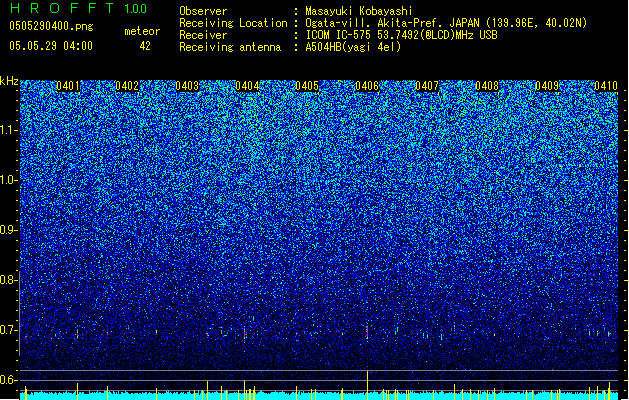Click the 0403 time marker
The width and height of the screenshot is (629, 400).
point(187,86)
